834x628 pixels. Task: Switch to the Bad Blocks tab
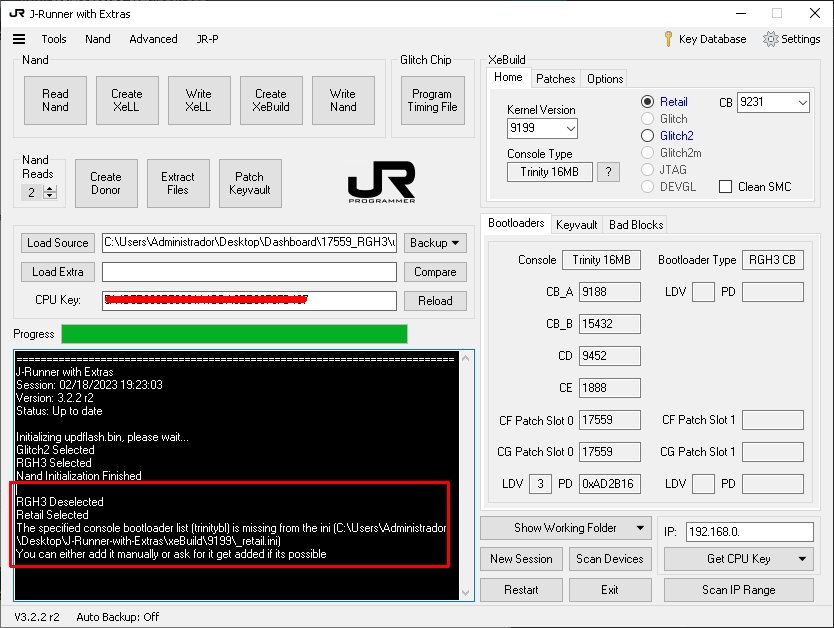tap(636, 225)
